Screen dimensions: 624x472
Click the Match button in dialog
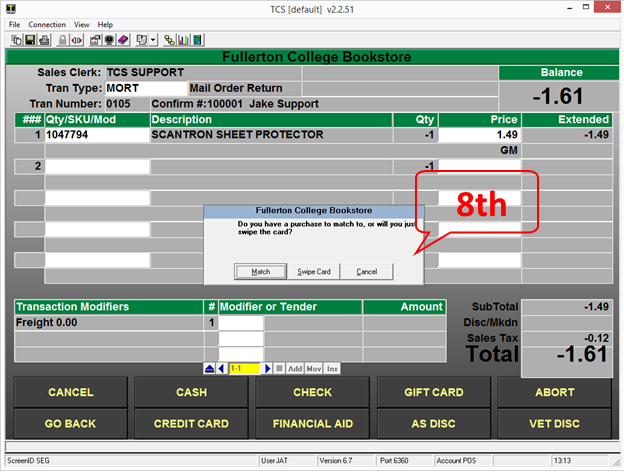pyautogui.click(x=261, y=272)
